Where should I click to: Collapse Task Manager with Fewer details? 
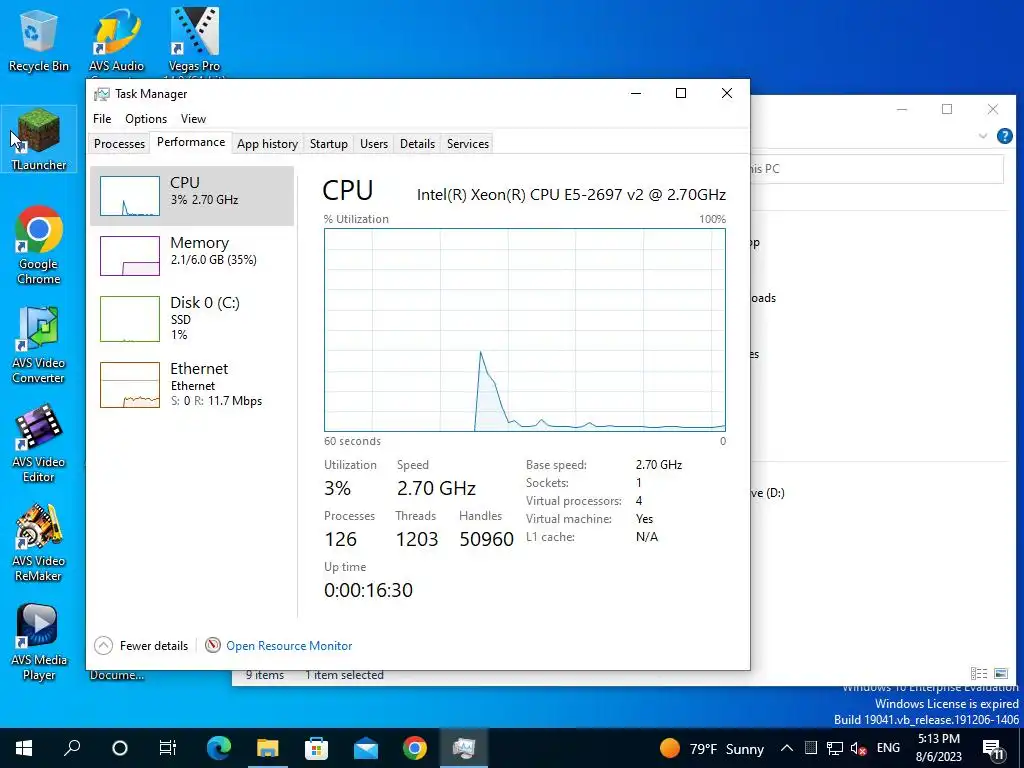pos(141,645)
